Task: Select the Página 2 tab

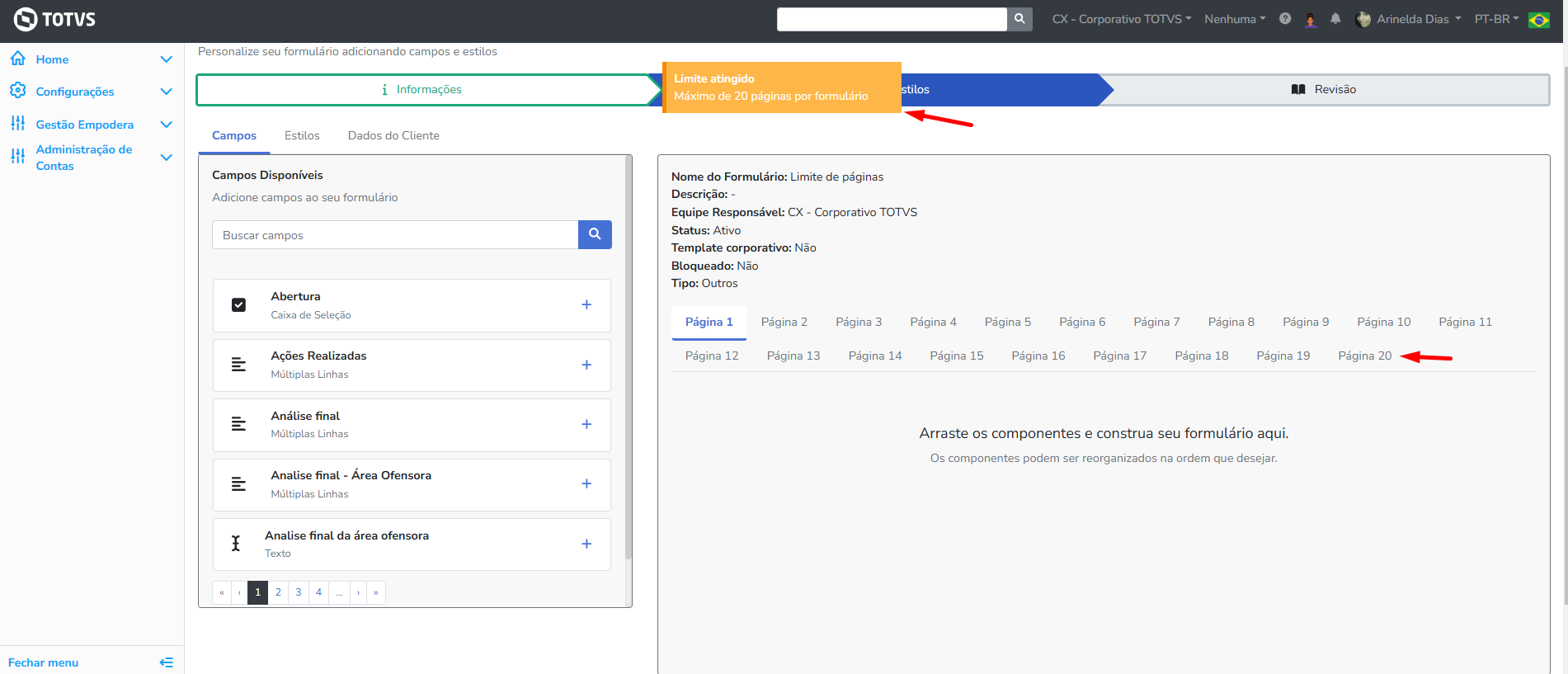Action: [784, 322]
